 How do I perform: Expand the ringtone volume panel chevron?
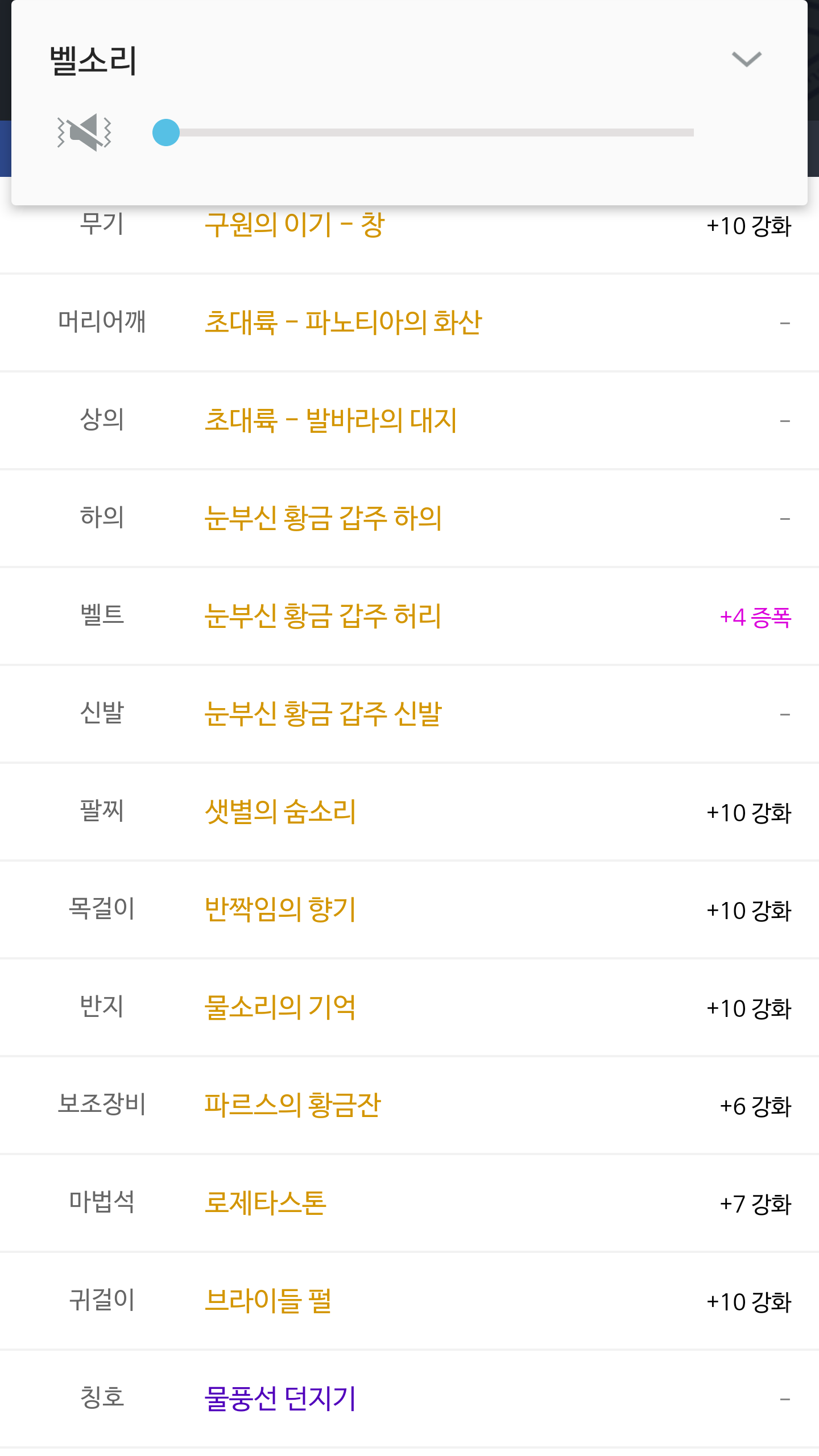point(746,59)
